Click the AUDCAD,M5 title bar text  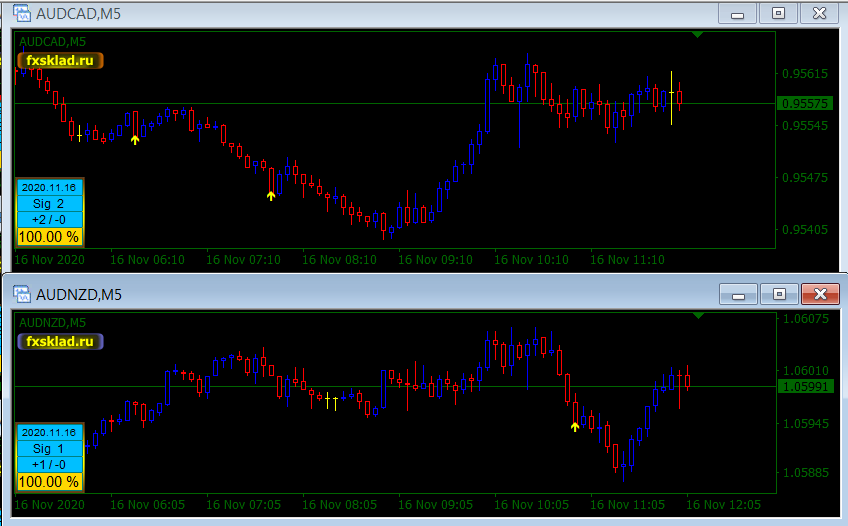coord(78,14)
